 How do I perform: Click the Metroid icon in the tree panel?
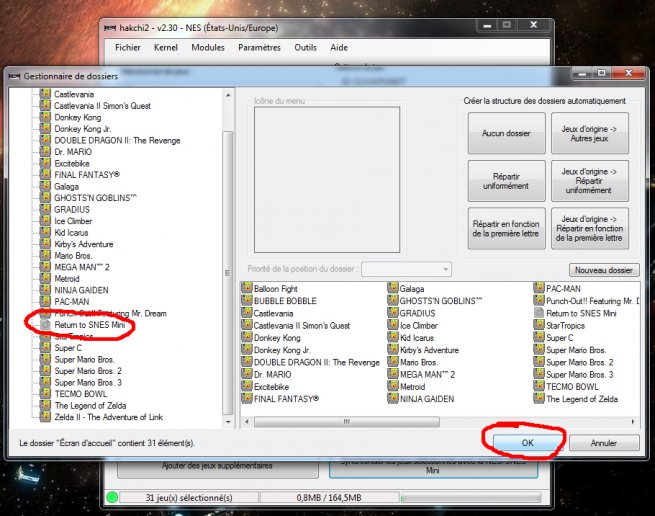[x=45, y=278]
